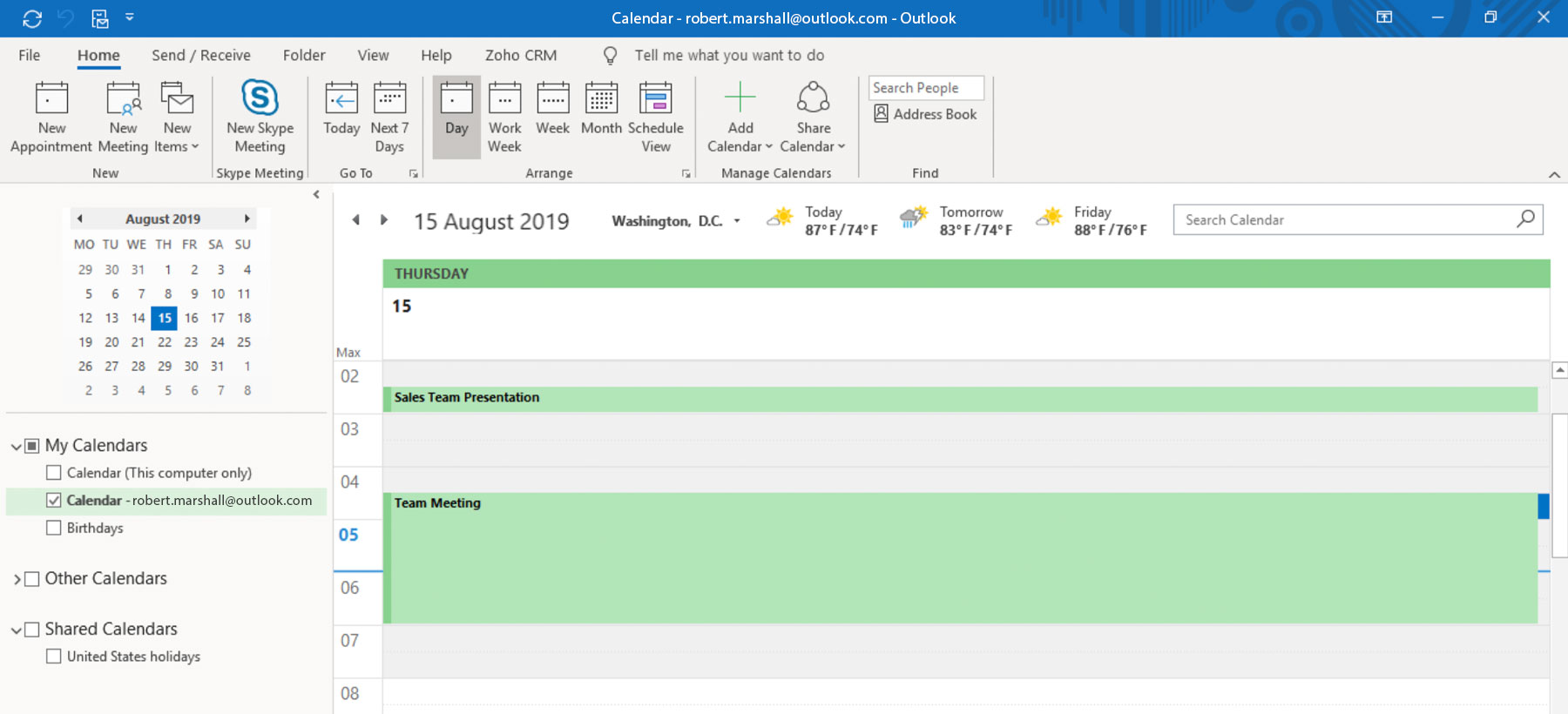The width and height of the screenshot is (1568, 714).
Task: Open the Add Calendar dropdown
Action: (x=740, y=118)
